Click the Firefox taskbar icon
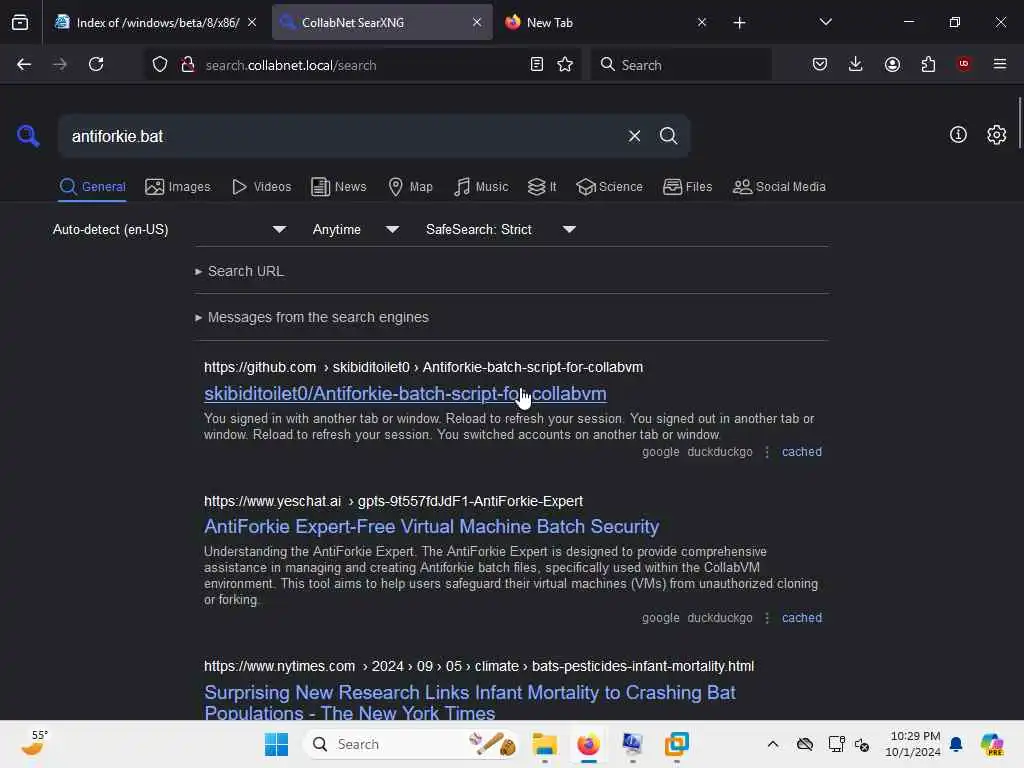The height and width of the screenshot is (768, 1024). (588, 744)
